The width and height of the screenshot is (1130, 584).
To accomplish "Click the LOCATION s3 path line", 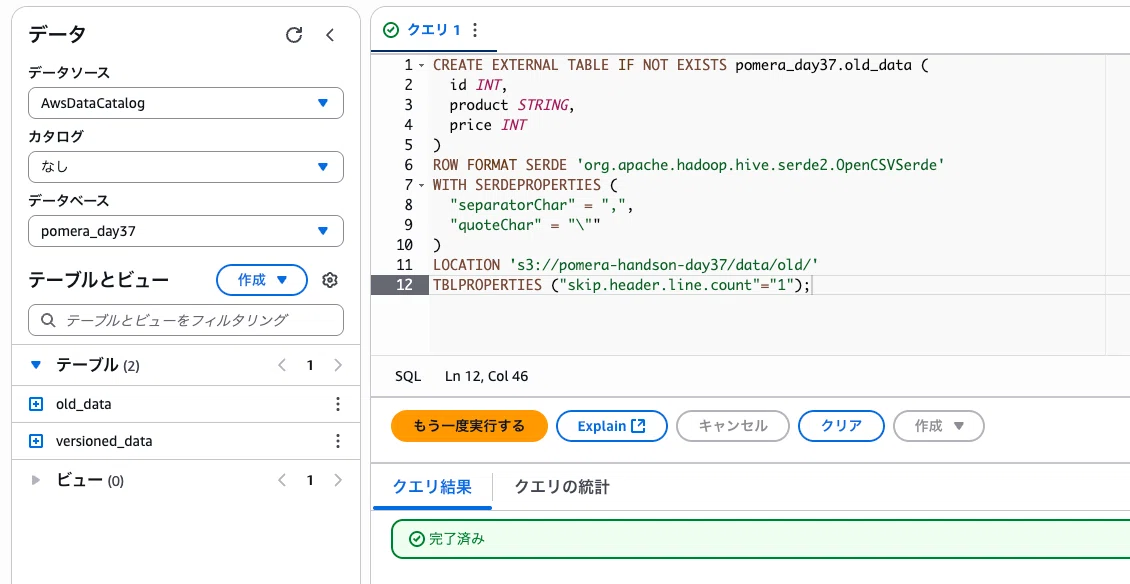I will coord(626,265).
